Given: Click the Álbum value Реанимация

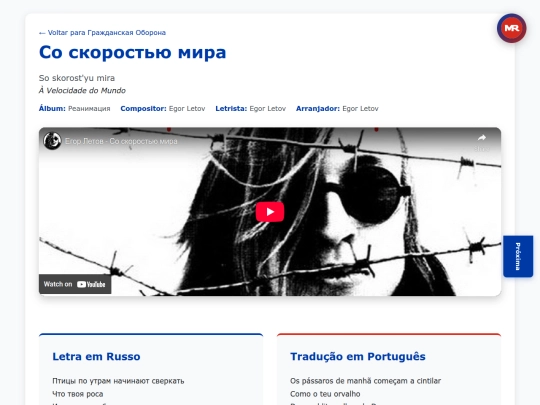Looking at the screenshot, I should point(89,109).
